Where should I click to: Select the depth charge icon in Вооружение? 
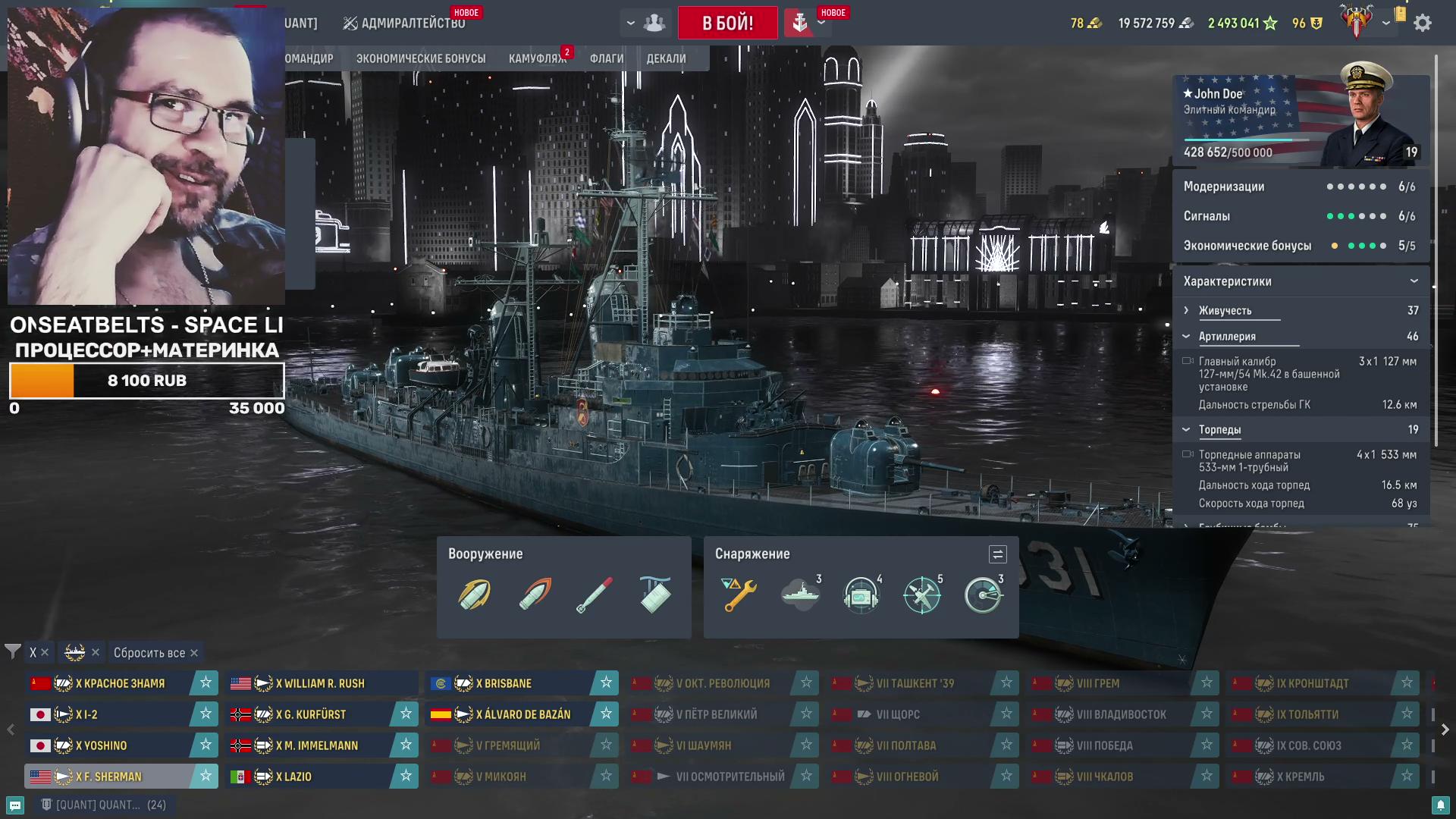tap(655, 594)
